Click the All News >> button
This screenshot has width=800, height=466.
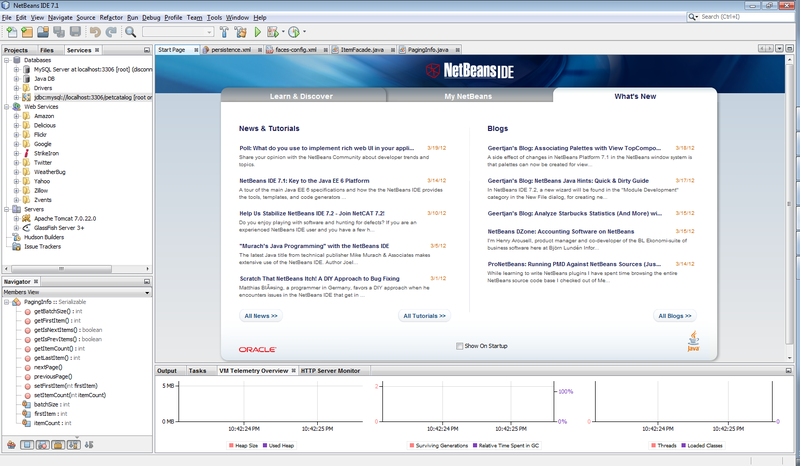pyautogui.click(x=261, y=316)
